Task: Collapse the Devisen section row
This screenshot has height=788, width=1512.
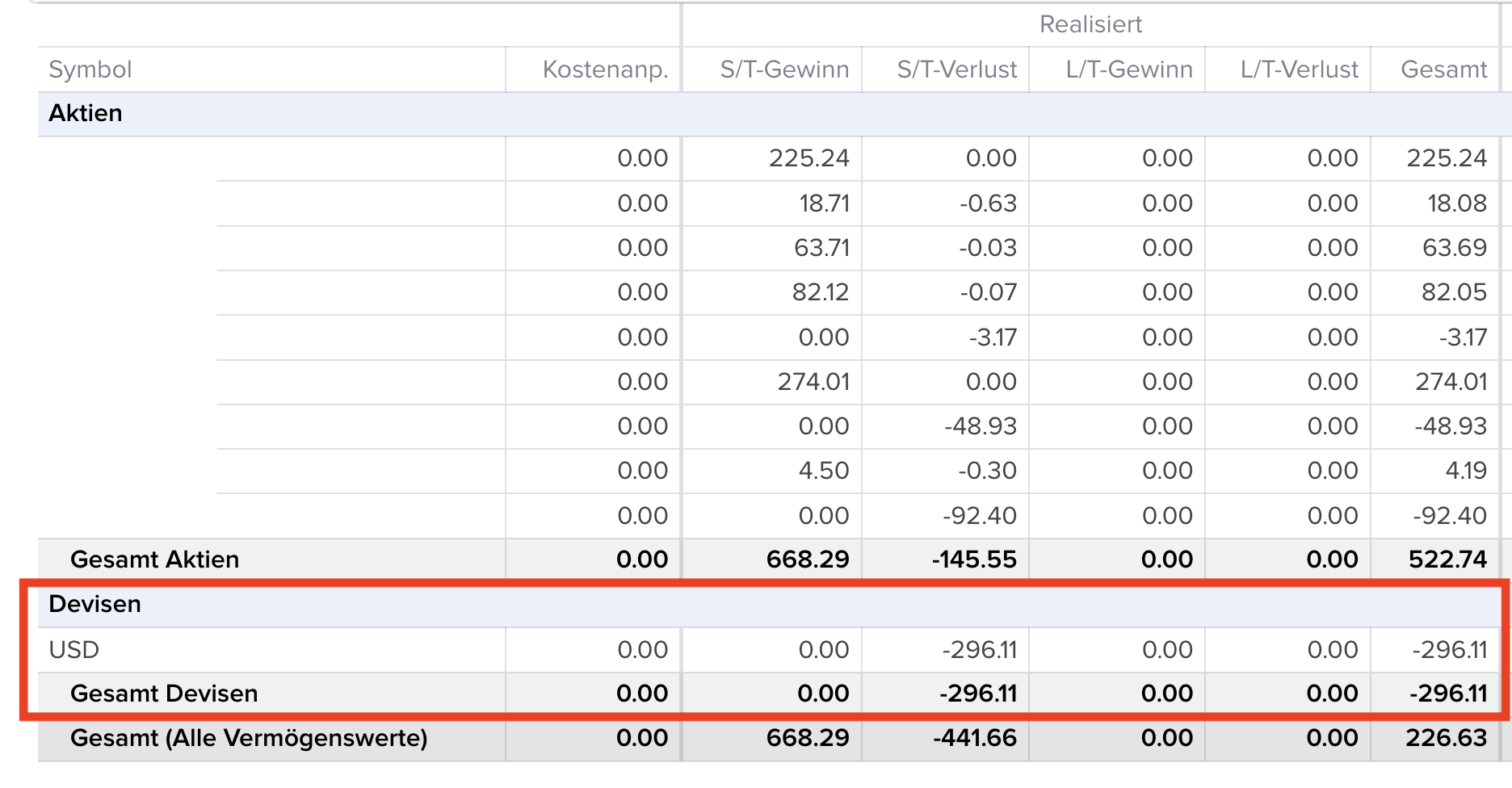Action: [x=95, y=604]
